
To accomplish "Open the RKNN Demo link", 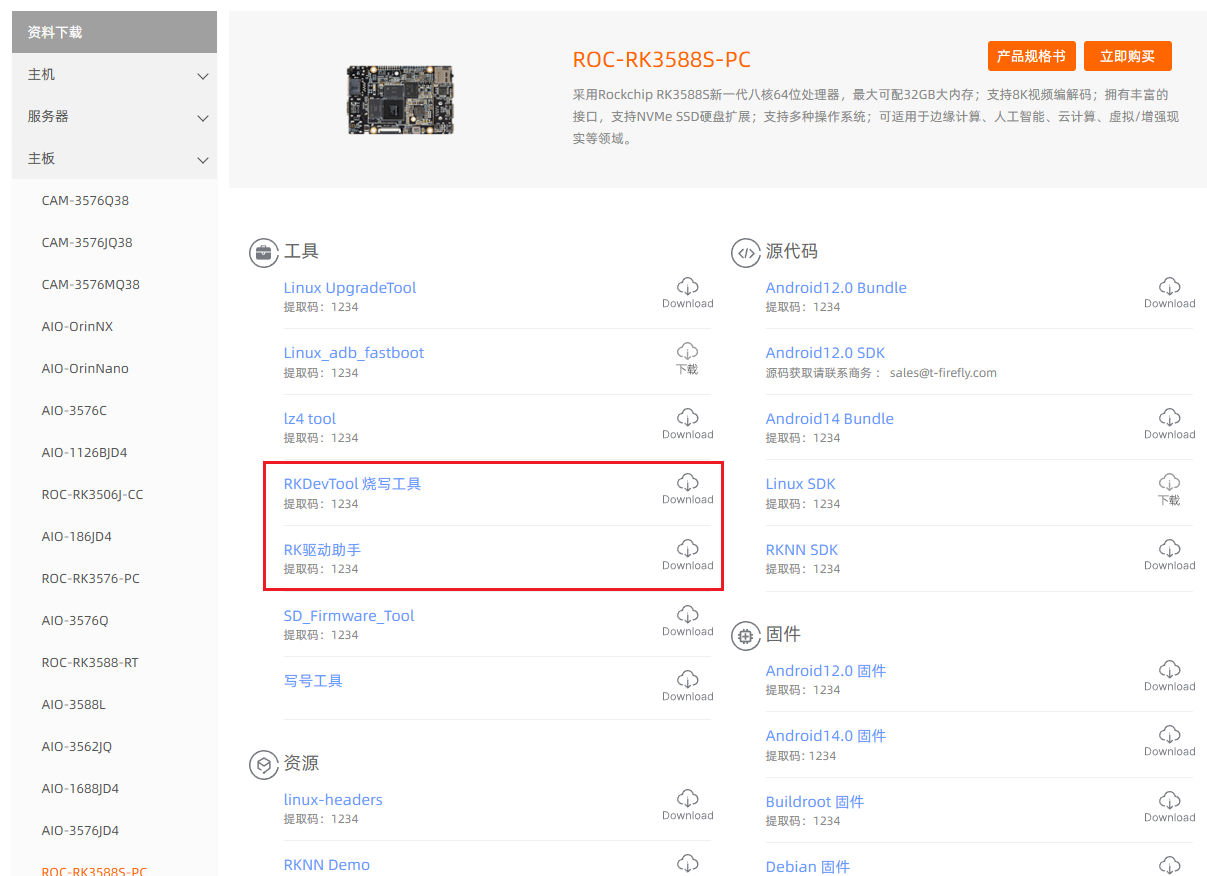I will point(327,865).
